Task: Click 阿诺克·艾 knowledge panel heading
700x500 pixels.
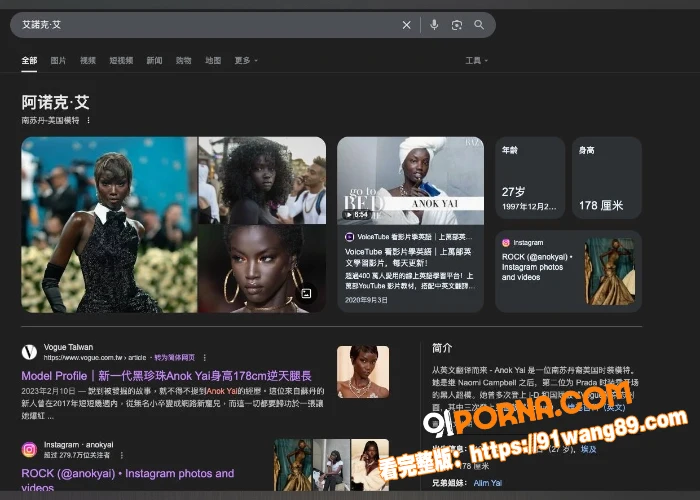Action: [55, 102]
